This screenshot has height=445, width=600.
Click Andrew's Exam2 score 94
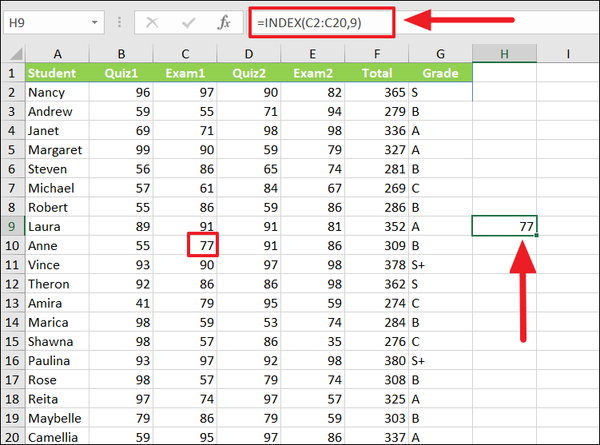point(313,111)
